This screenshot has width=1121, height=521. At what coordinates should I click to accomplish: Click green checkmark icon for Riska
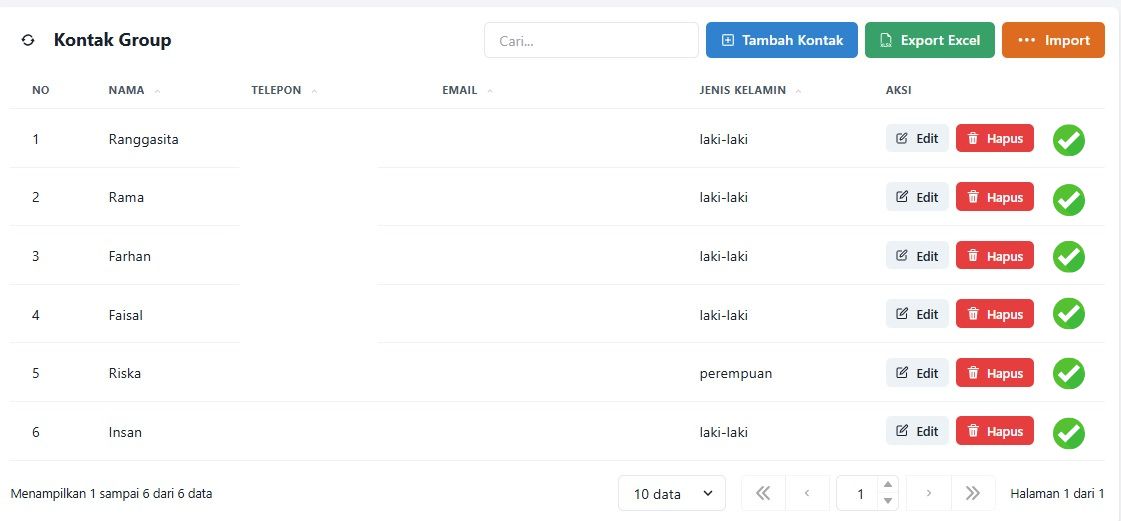pyautogui.click(x=1068, y=374)
